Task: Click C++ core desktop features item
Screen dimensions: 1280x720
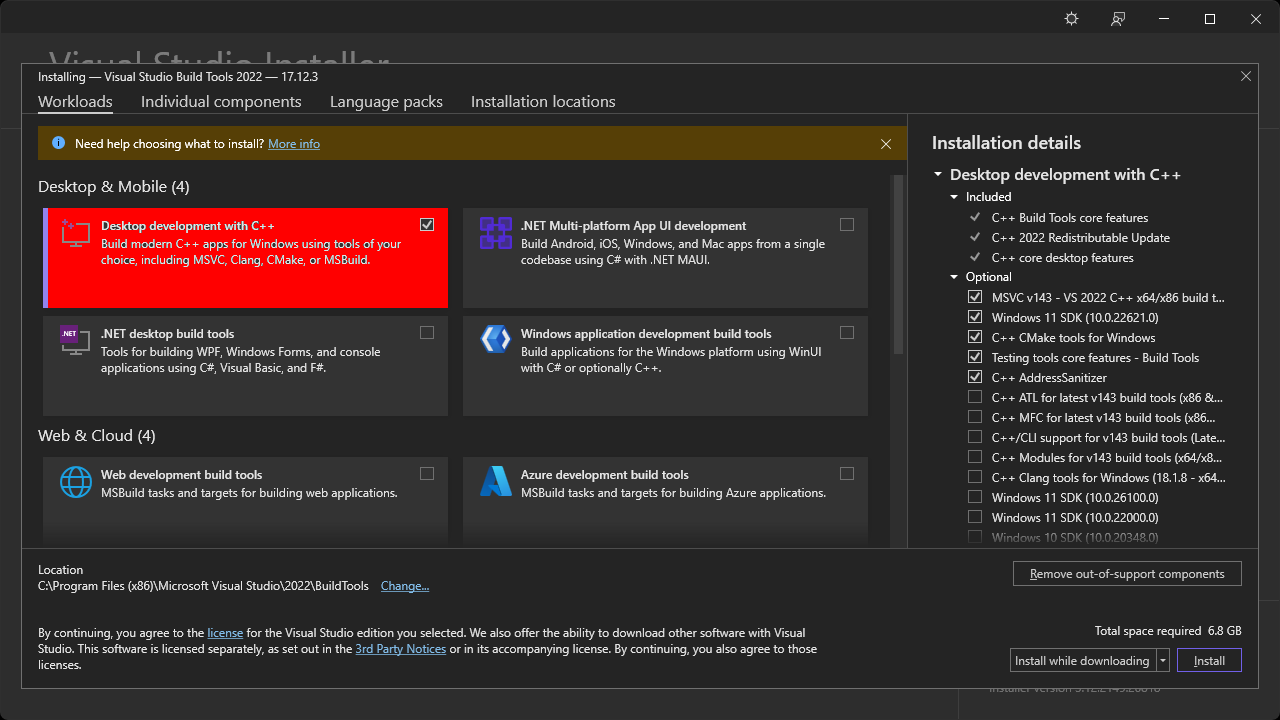Action: click(x=1063, y=257)
